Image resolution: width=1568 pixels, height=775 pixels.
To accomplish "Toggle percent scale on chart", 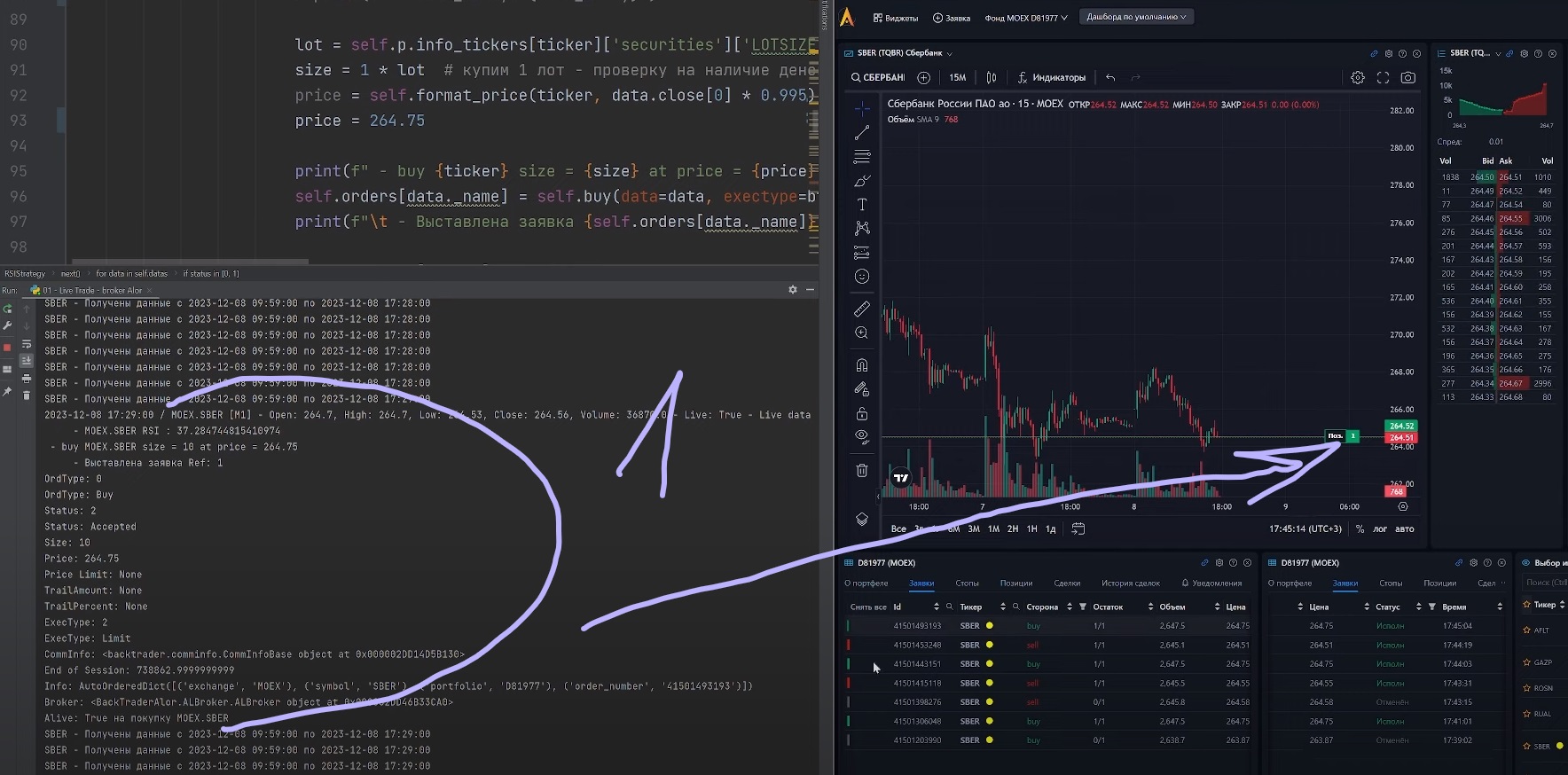I will click(x=1360, y=528).
